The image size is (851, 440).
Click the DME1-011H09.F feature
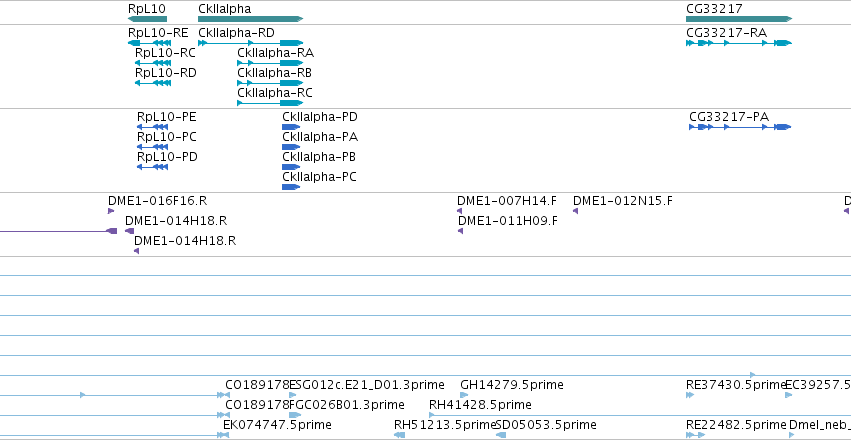pos(461,231)
